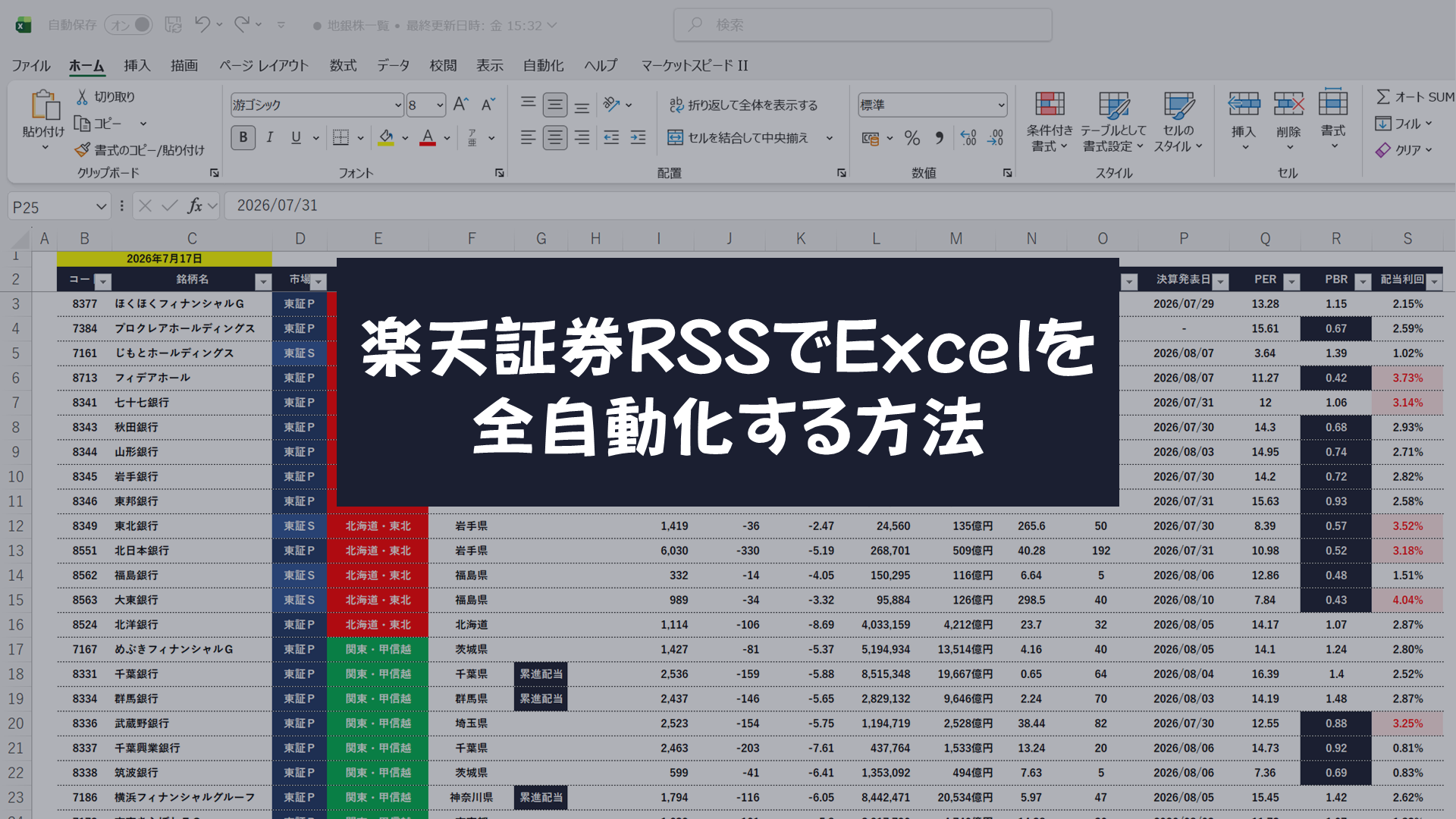
Task: Switch to the データ ribbon tab
Action: tap(394, 66)
